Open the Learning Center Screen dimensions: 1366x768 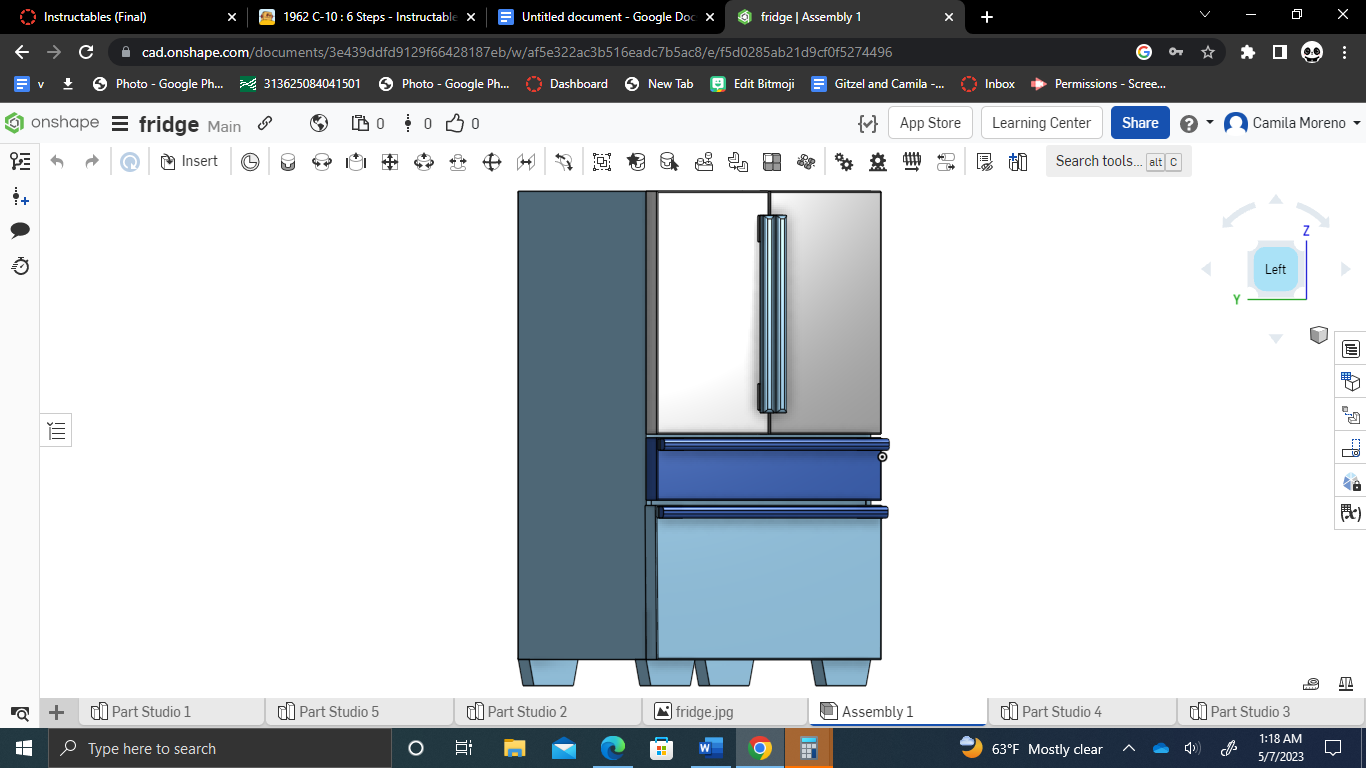pos(1041,122)
